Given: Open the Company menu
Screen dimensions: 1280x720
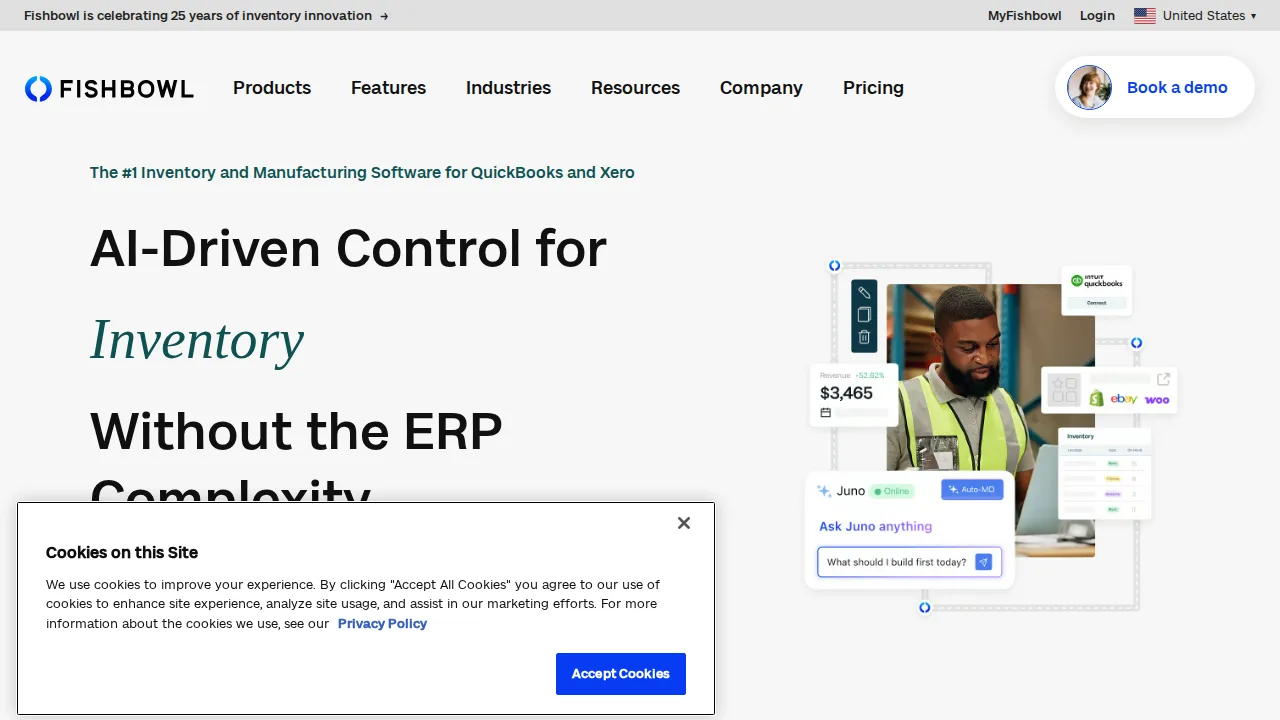Looking at the screenshot, I should [x=761, y=88].
